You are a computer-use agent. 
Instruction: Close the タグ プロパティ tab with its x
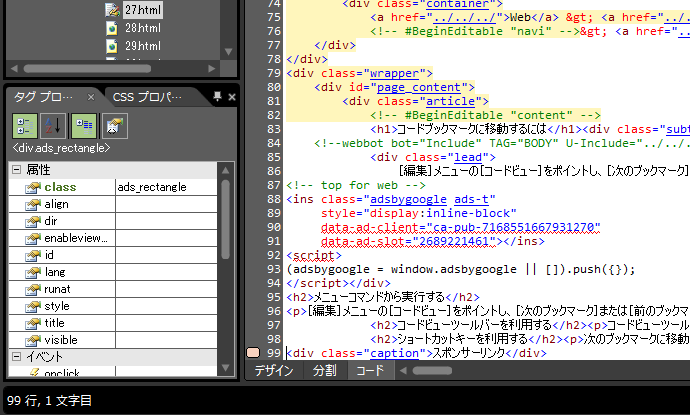(91, 97)
